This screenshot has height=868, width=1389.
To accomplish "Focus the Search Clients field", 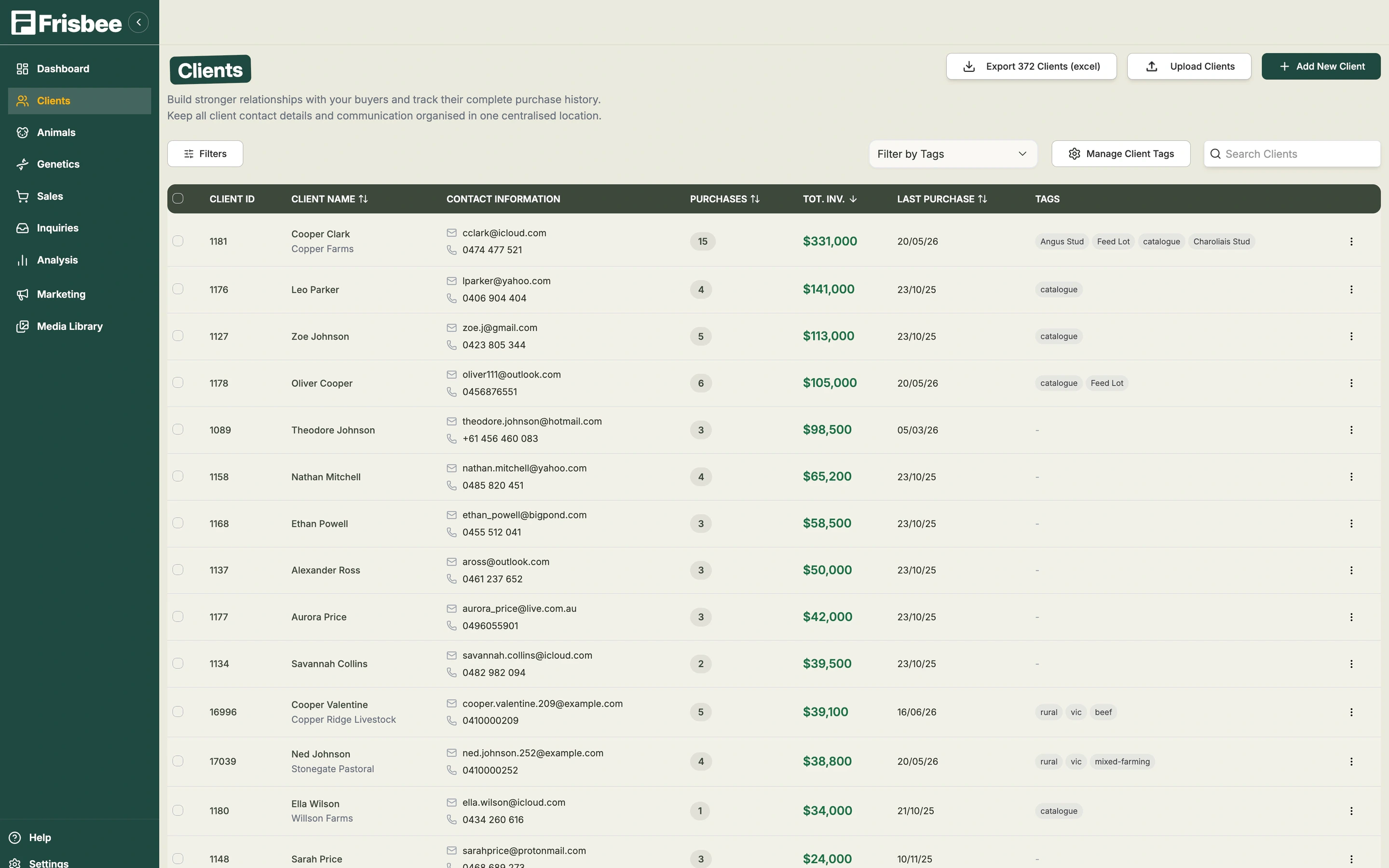I will [x=1292, y=154].
